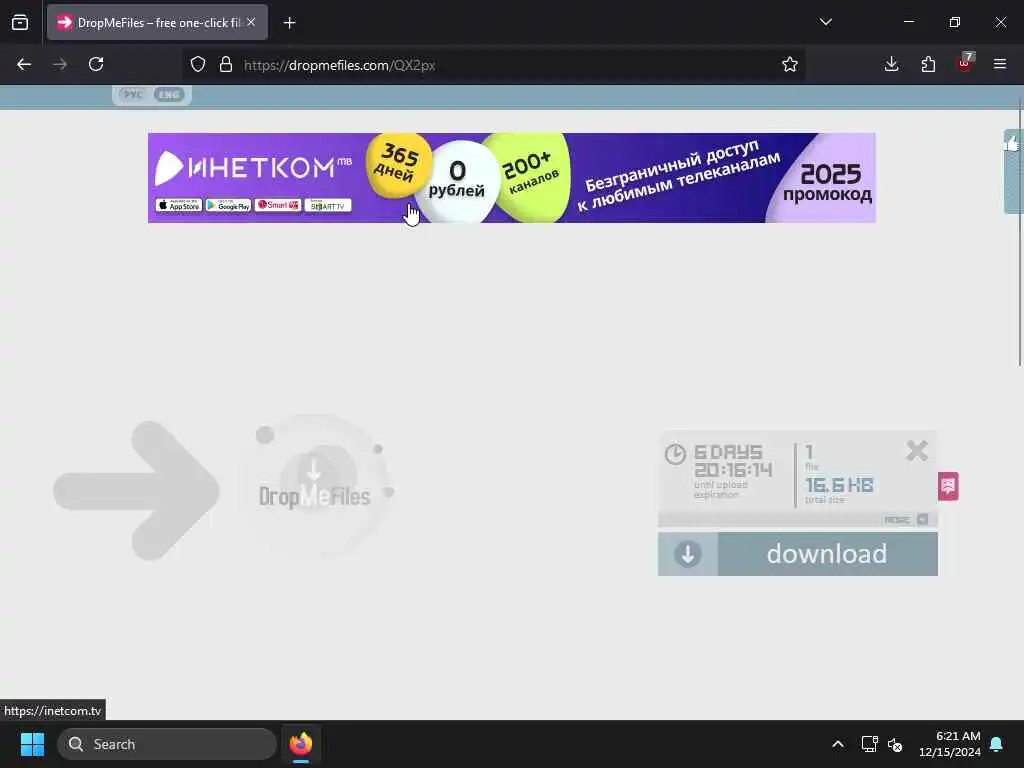
Task: Expand the 'more' details toggle
Action: (x=906, y=520)
